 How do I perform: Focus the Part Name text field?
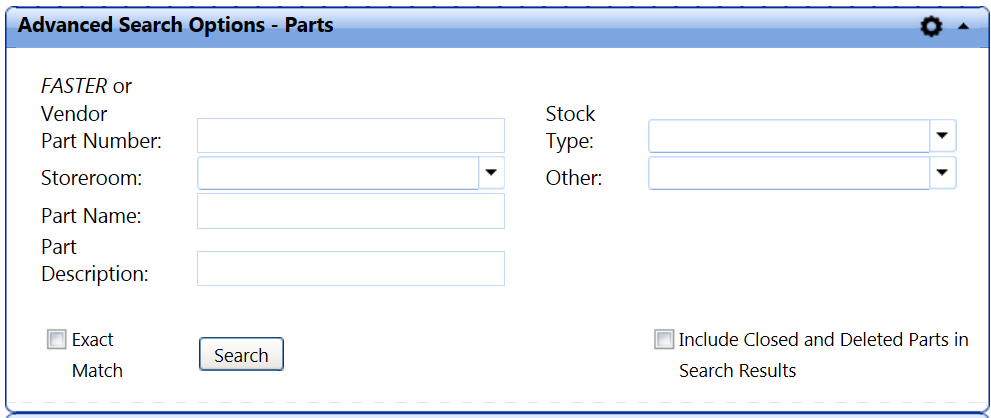350,211
